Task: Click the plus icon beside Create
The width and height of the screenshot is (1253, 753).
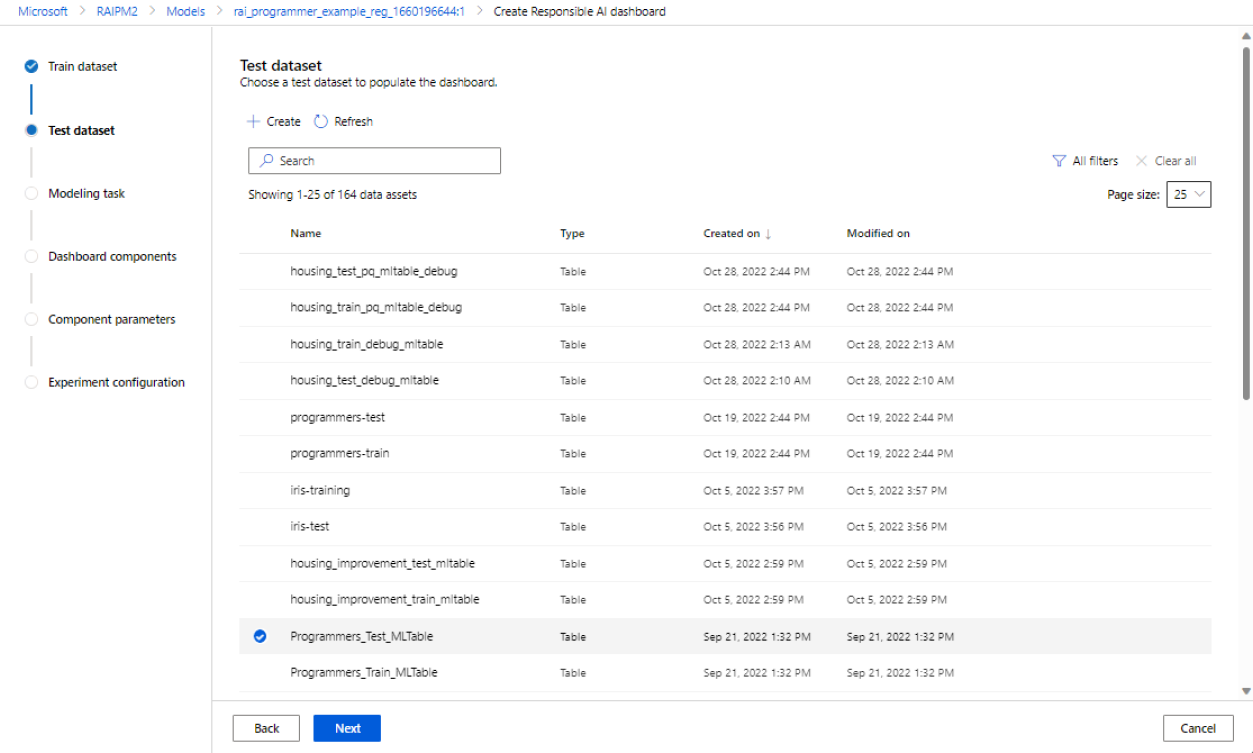Action: 253,122
